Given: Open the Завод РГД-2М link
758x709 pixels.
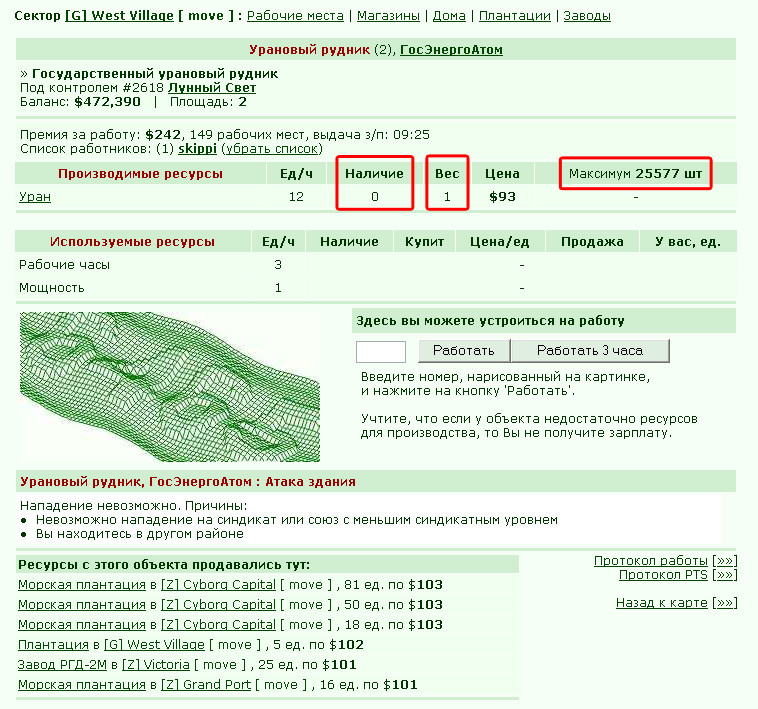Looking at the screenshot, I should coord(62,665).
